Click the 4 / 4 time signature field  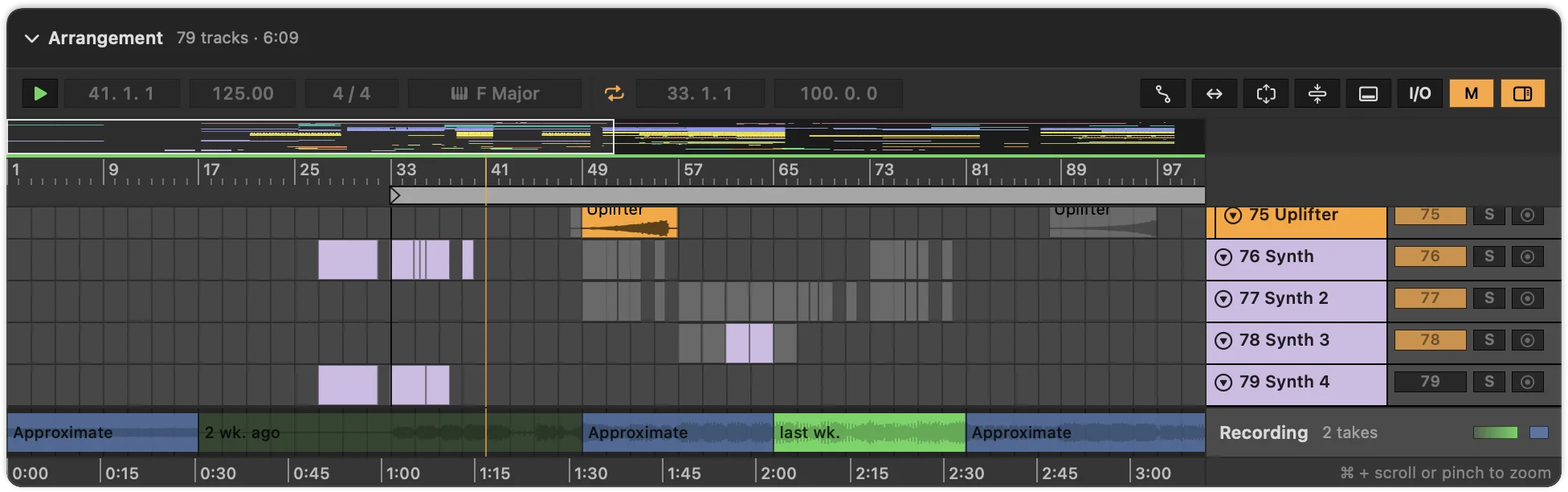click(352, 93)
